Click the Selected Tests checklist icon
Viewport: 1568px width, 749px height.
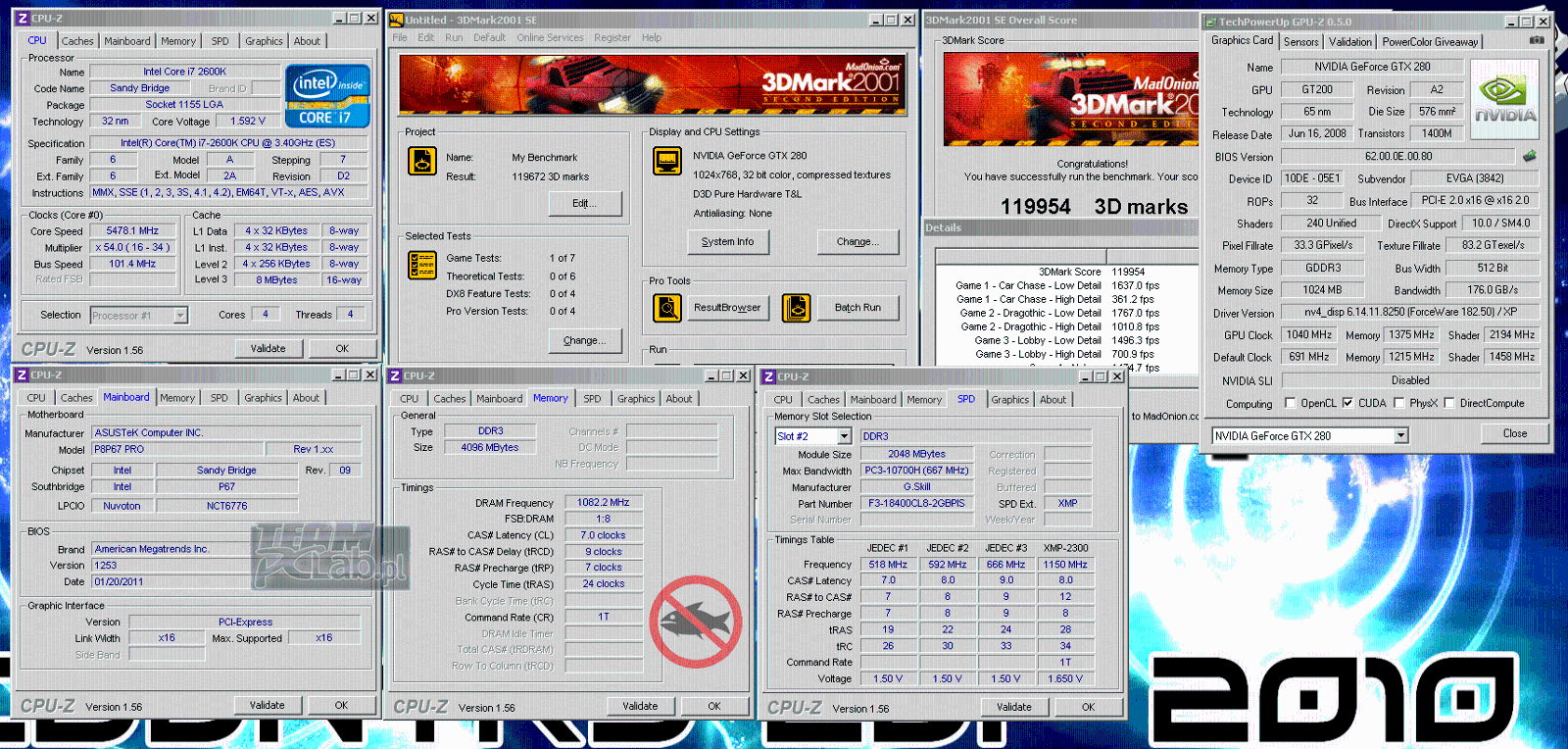[421, 265]
